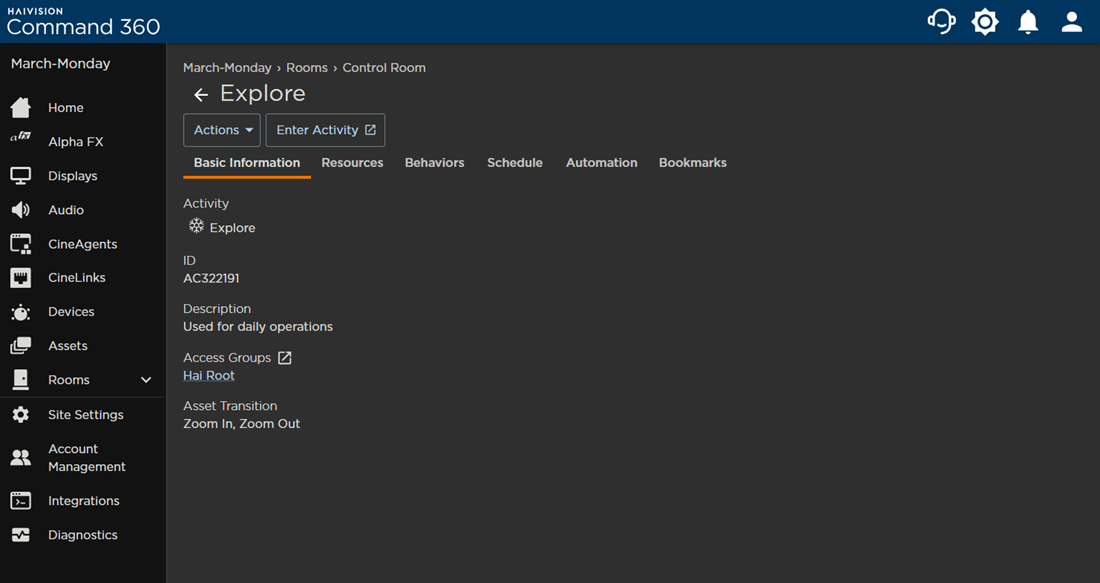
Task: Click Rooms in the breadcrumb
Action: (x=307, y=68)
